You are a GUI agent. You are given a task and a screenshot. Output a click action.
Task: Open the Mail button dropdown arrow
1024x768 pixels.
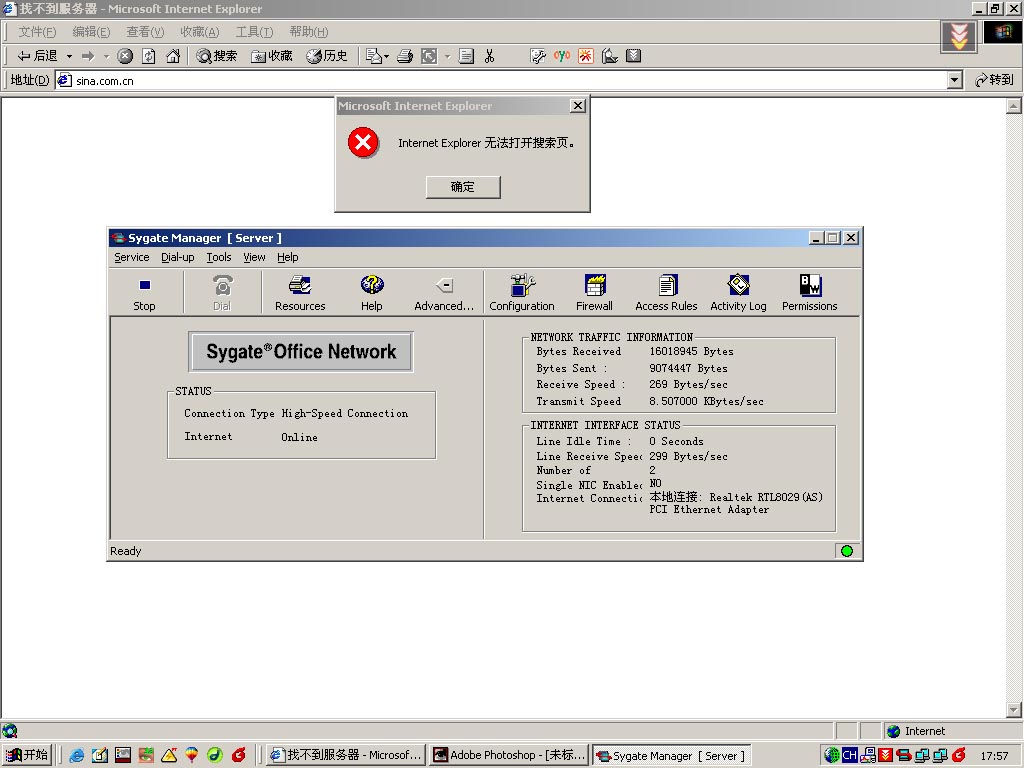coord(386,57)
